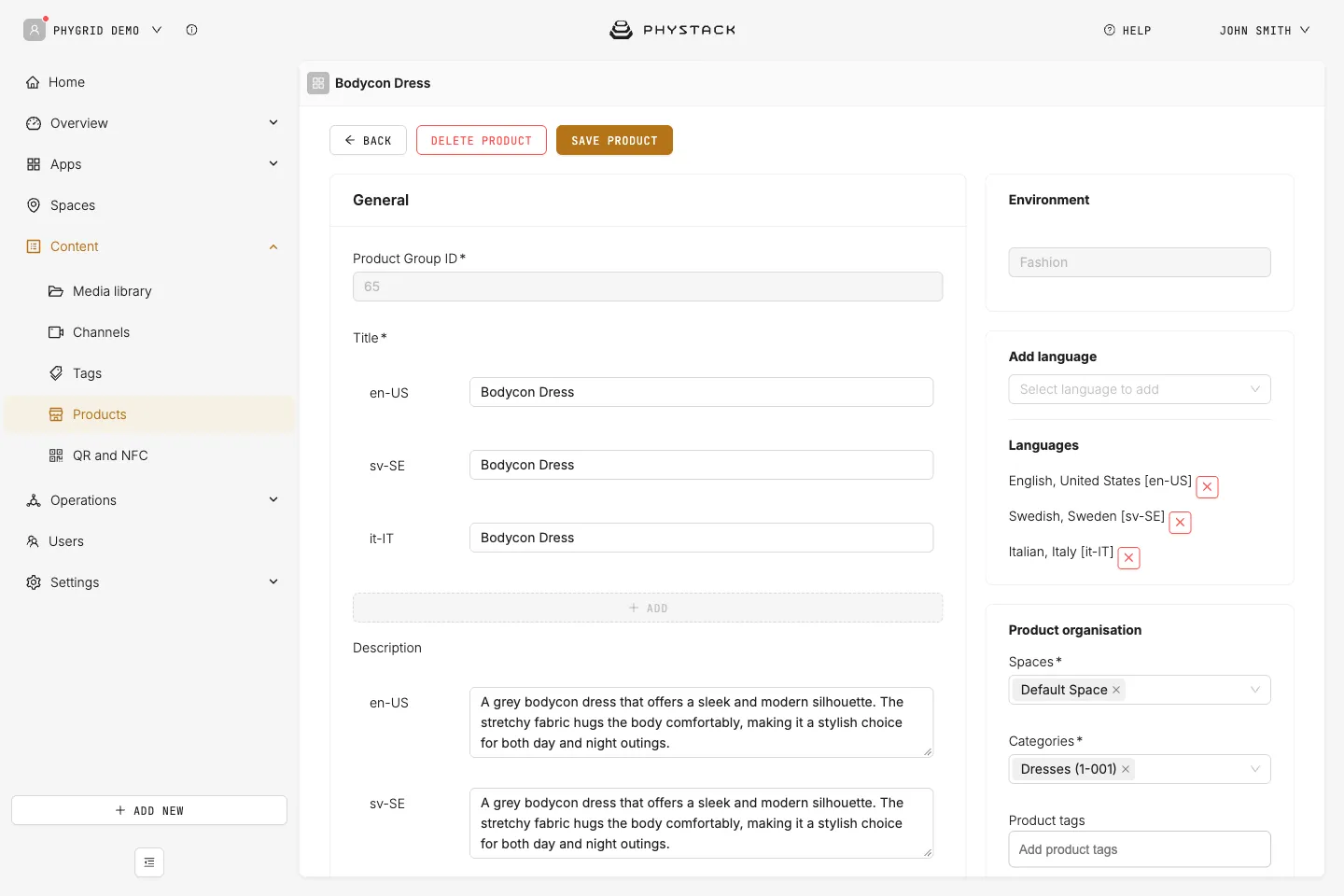Open Media library under Content
1344x896 pixels.
(149, 291)
